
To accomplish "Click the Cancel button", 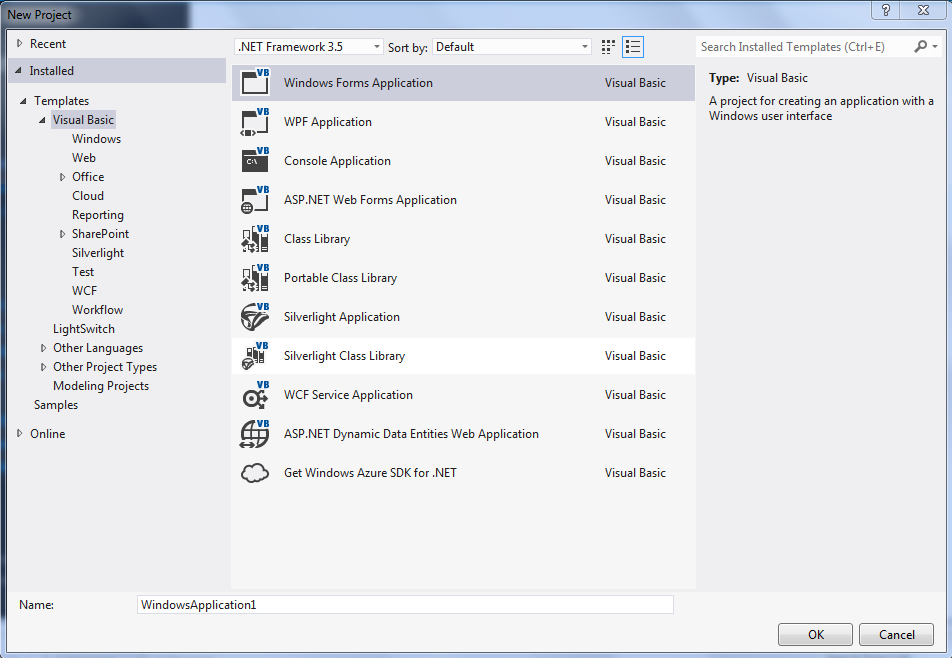I will pos(896,634).
